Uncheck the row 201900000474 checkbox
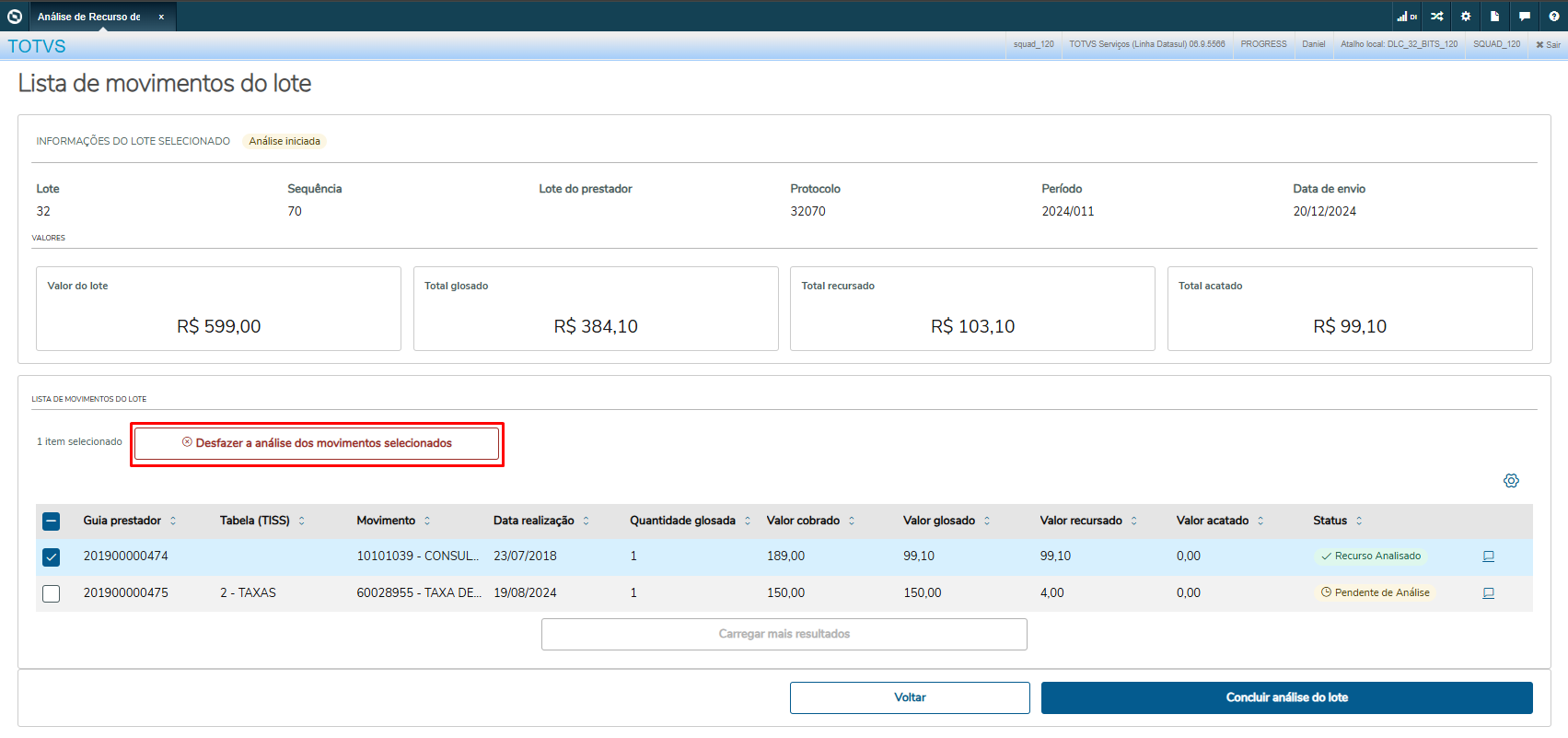The height and width of the screenshot is (738, 1568). [x=52, y=557]
